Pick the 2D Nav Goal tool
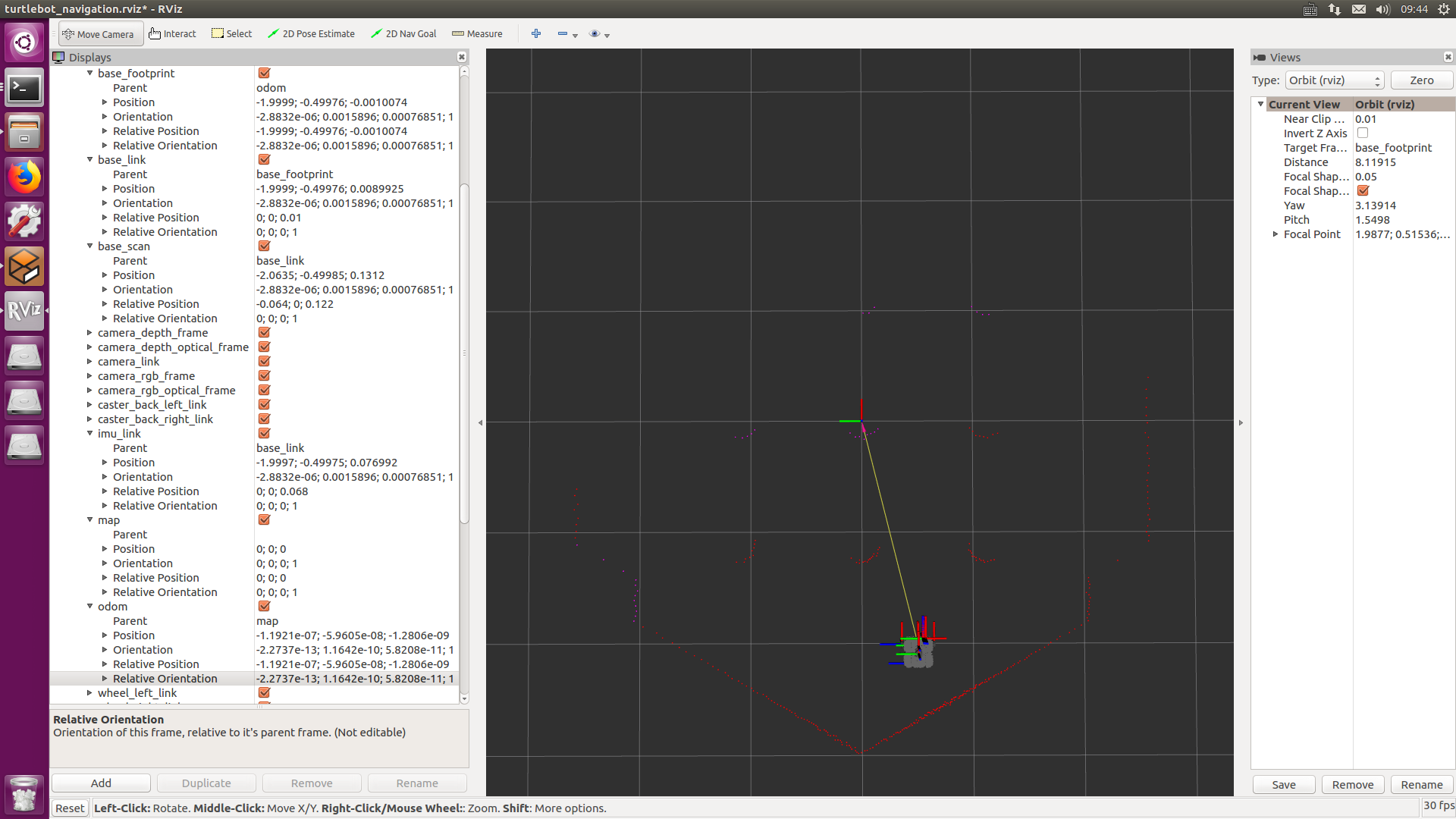The image size is (1456, 819). pyautogui.click(x=403, y=34)
